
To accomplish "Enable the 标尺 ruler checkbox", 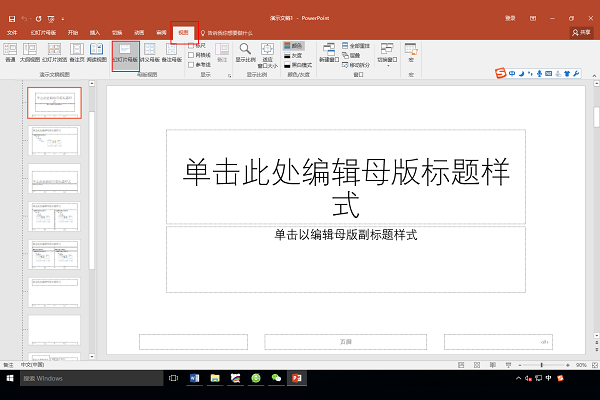I will (x=192, y=45).
